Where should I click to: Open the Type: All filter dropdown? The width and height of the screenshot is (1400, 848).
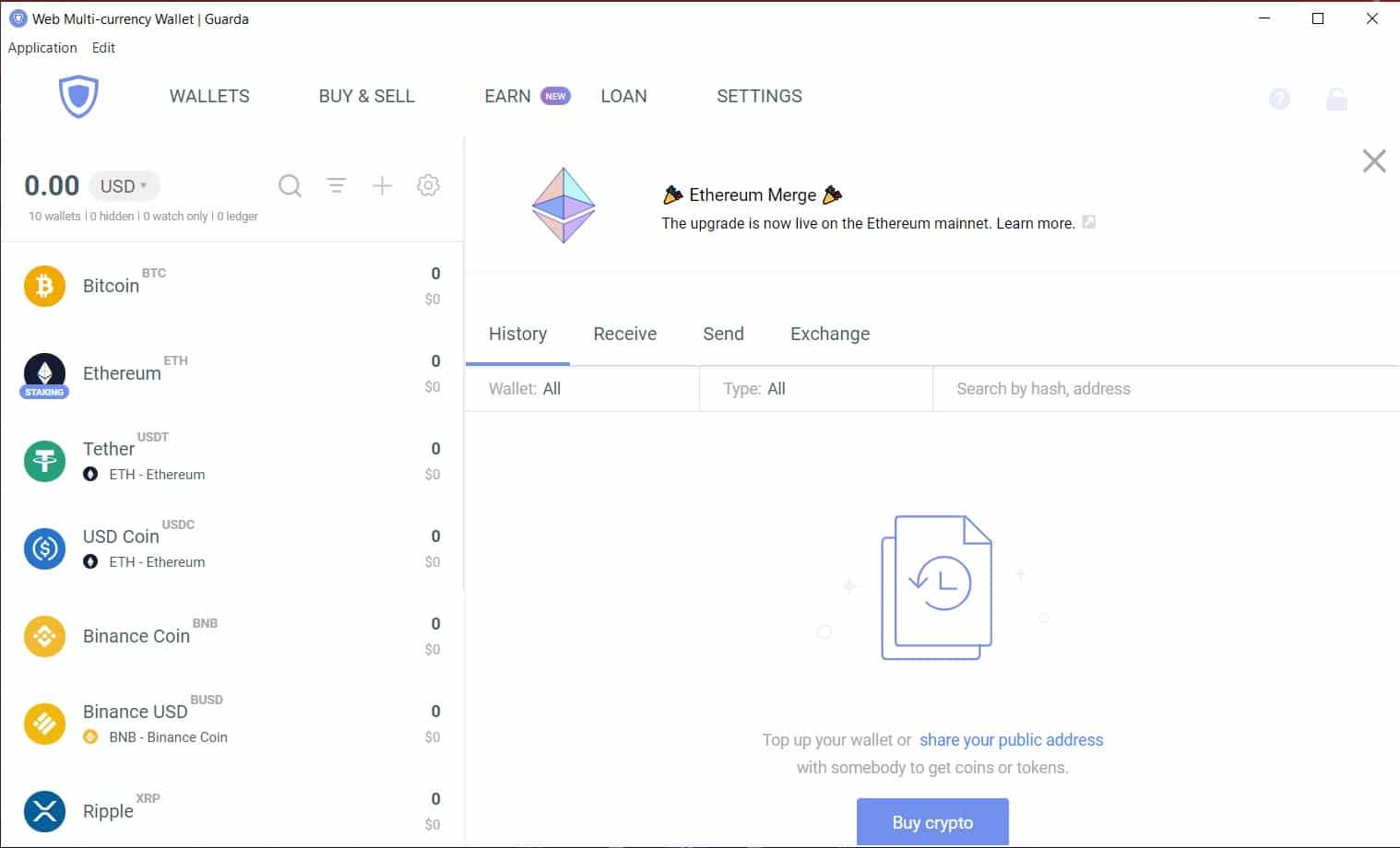coord(816,389)
